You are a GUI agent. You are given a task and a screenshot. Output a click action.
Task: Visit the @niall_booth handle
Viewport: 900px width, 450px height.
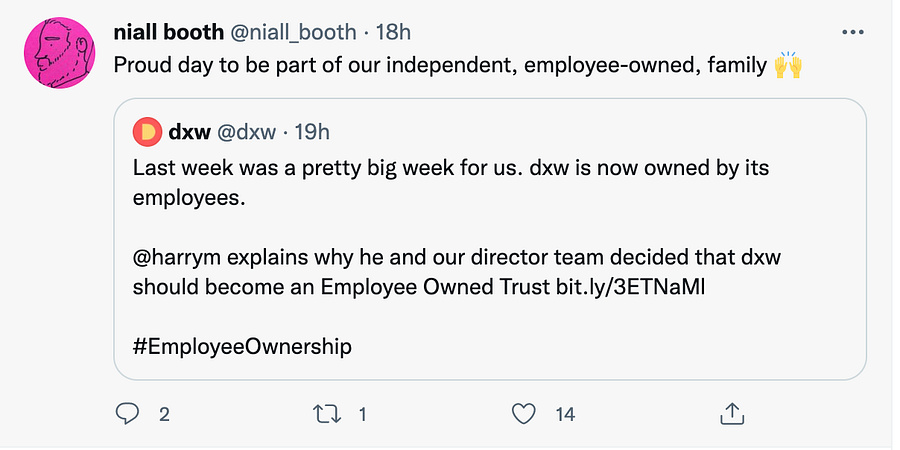pos(293,33)
